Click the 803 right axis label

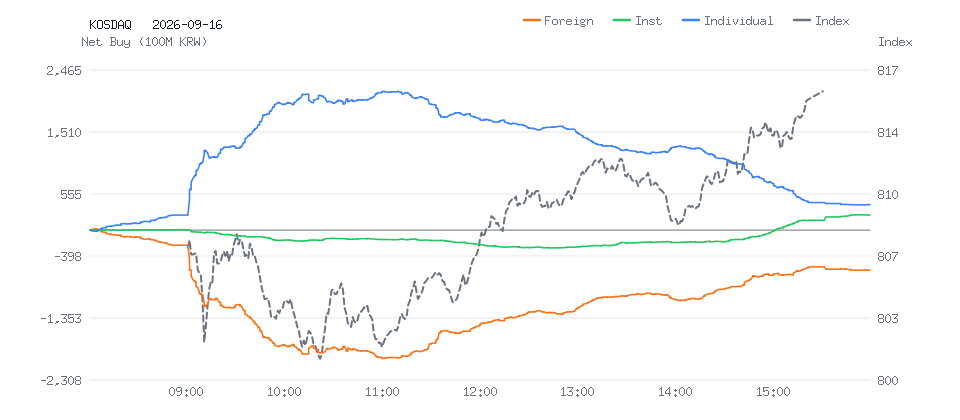888,318
